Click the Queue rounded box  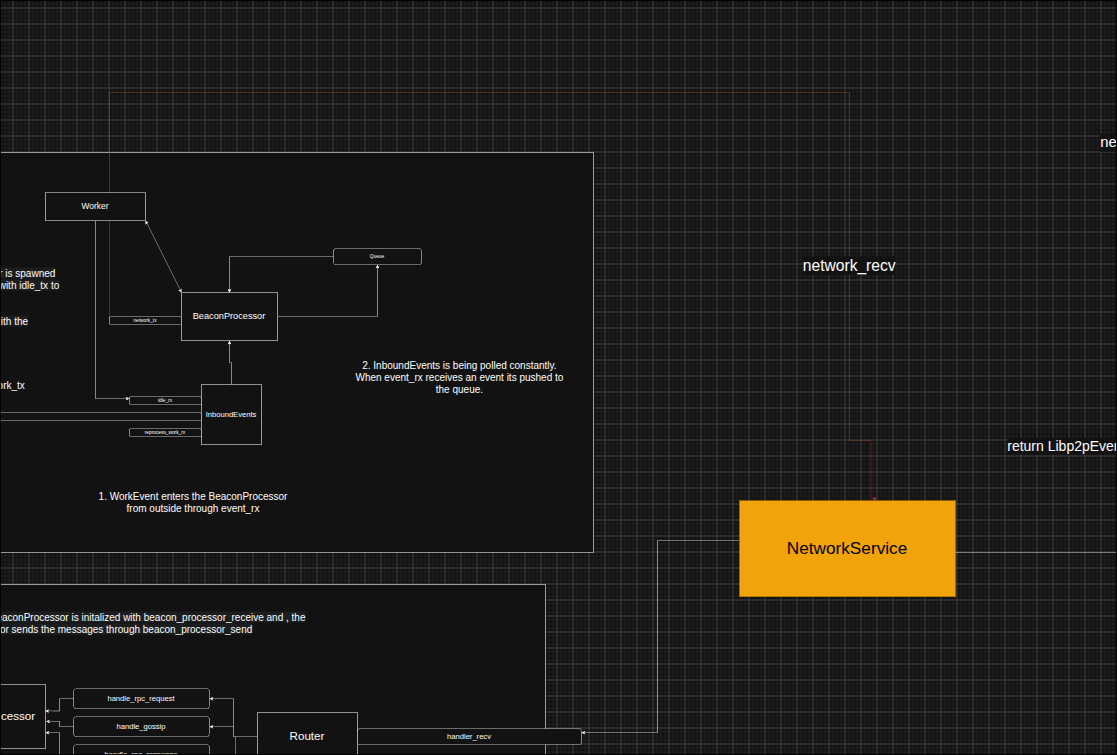pyautogui.click(x=378, y=256)
